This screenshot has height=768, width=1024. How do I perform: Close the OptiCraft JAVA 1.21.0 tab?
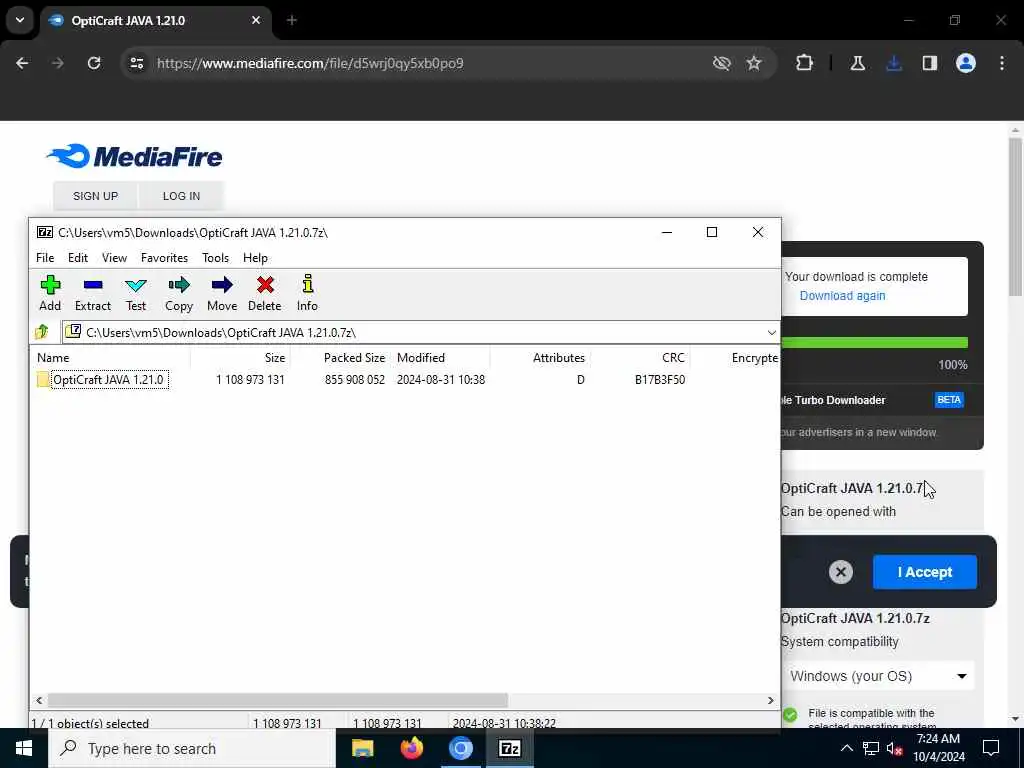pyautogui.click(x=256, y=20)
